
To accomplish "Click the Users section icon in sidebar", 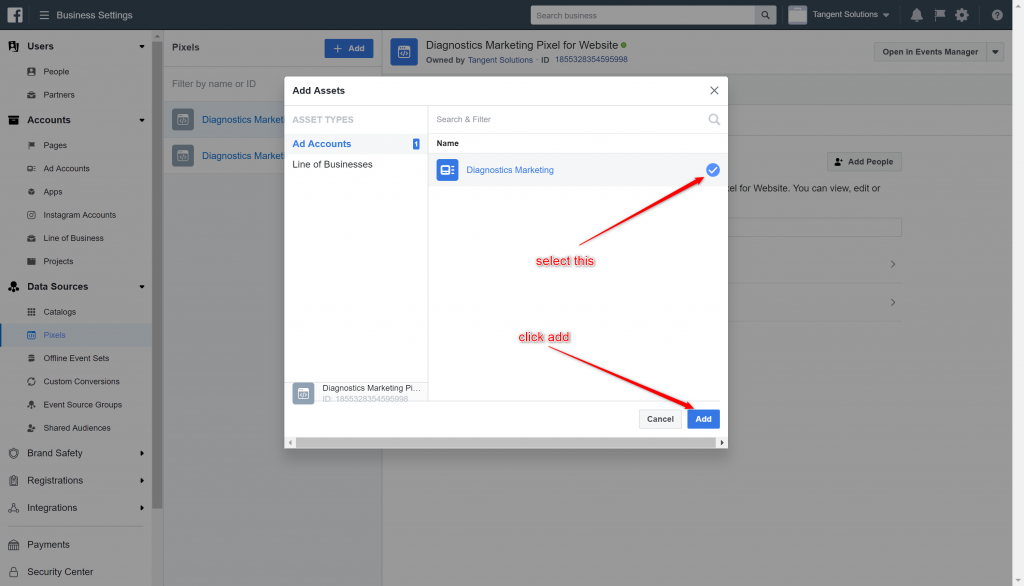I will coord(13,46).
